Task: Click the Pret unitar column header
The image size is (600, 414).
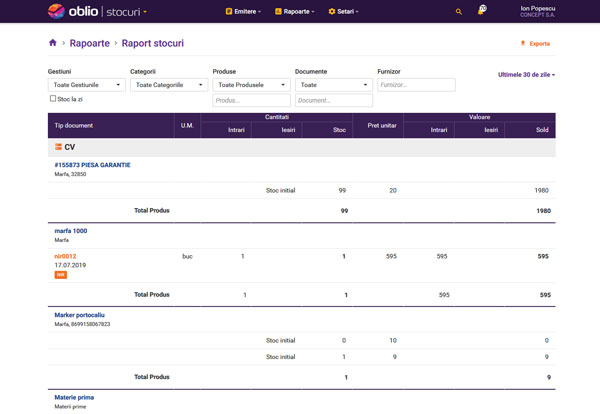Action: point(378,126)
